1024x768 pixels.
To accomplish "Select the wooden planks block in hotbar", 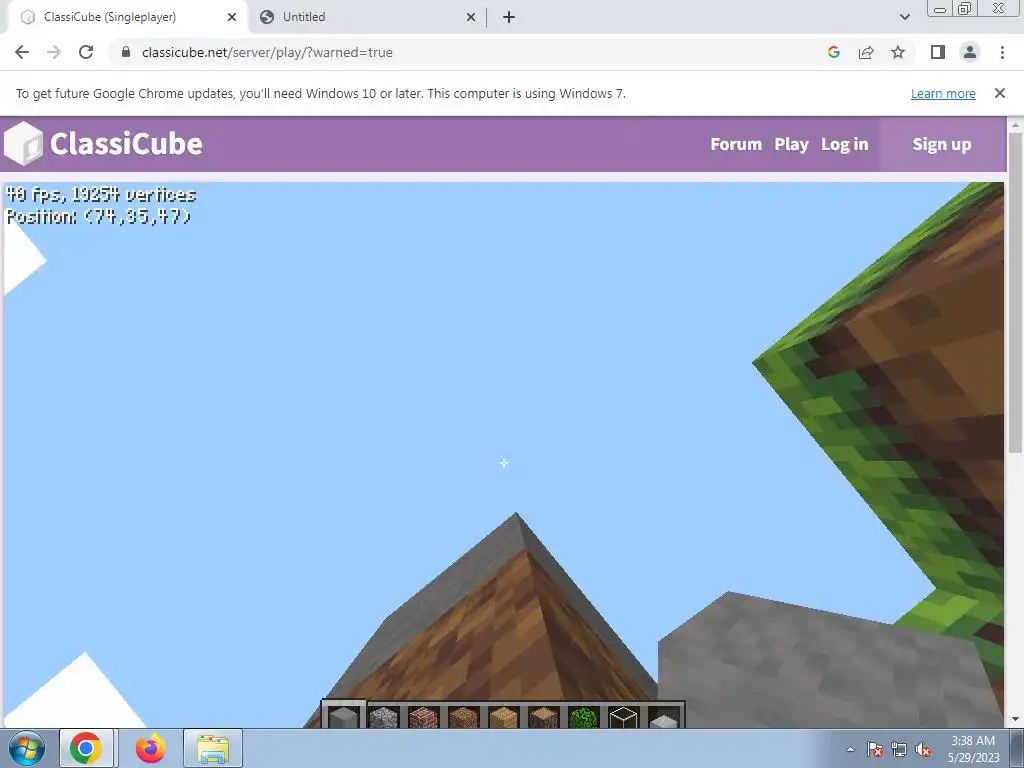I will pos(504,718).
